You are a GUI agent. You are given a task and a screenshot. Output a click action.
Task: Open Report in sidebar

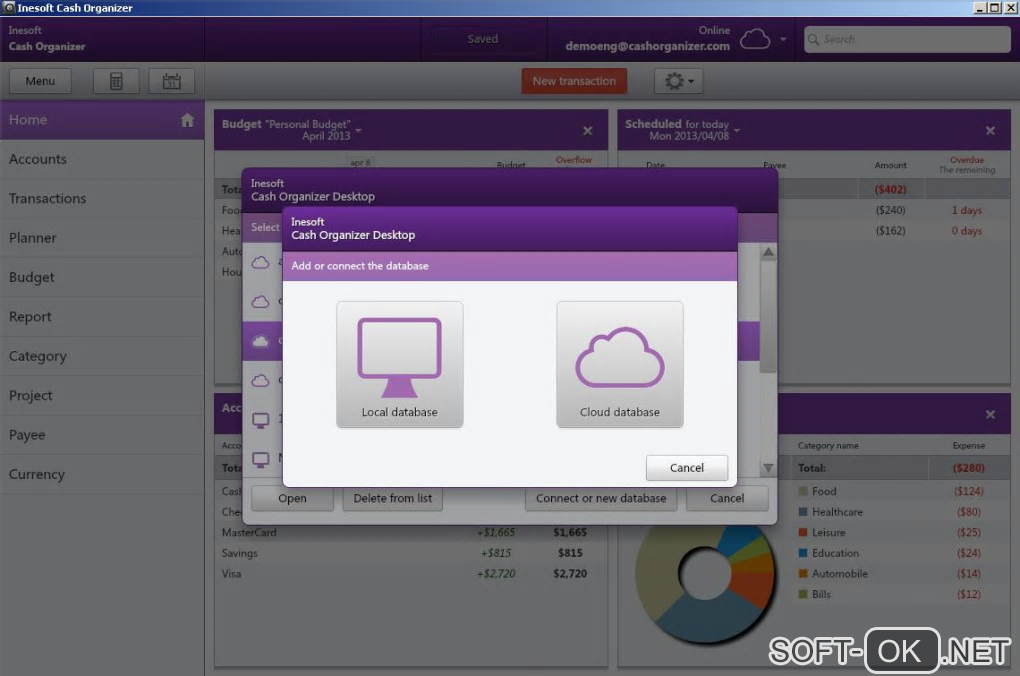click(102, 317)
